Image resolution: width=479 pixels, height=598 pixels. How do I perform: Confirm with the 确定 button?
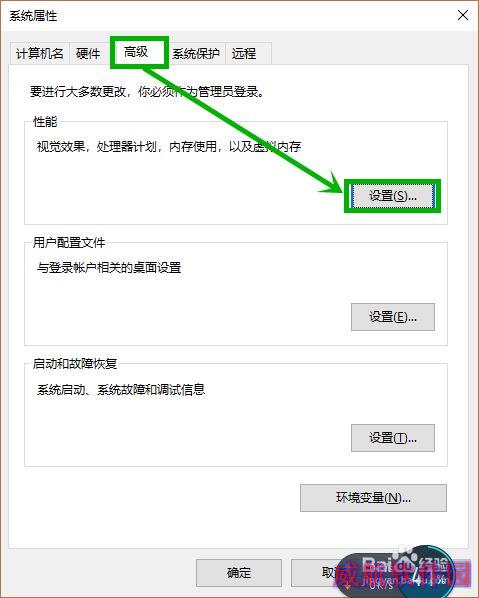click(x=239, y=572)
